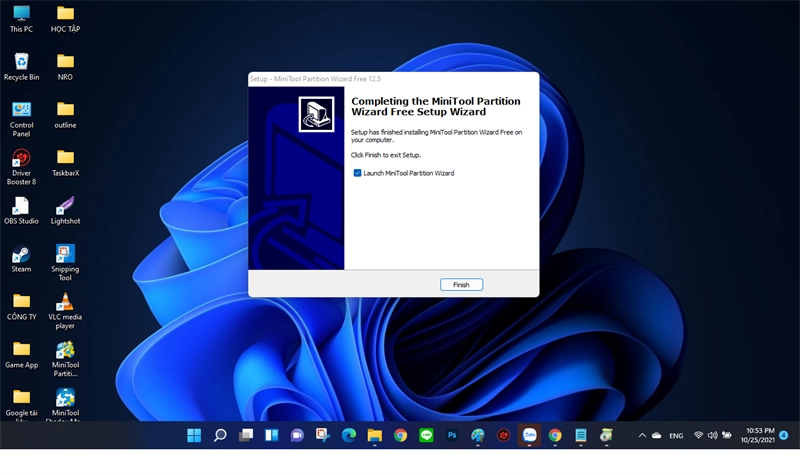
Task: Click the Finish button in Setup wizard
Action: point(461,285)
